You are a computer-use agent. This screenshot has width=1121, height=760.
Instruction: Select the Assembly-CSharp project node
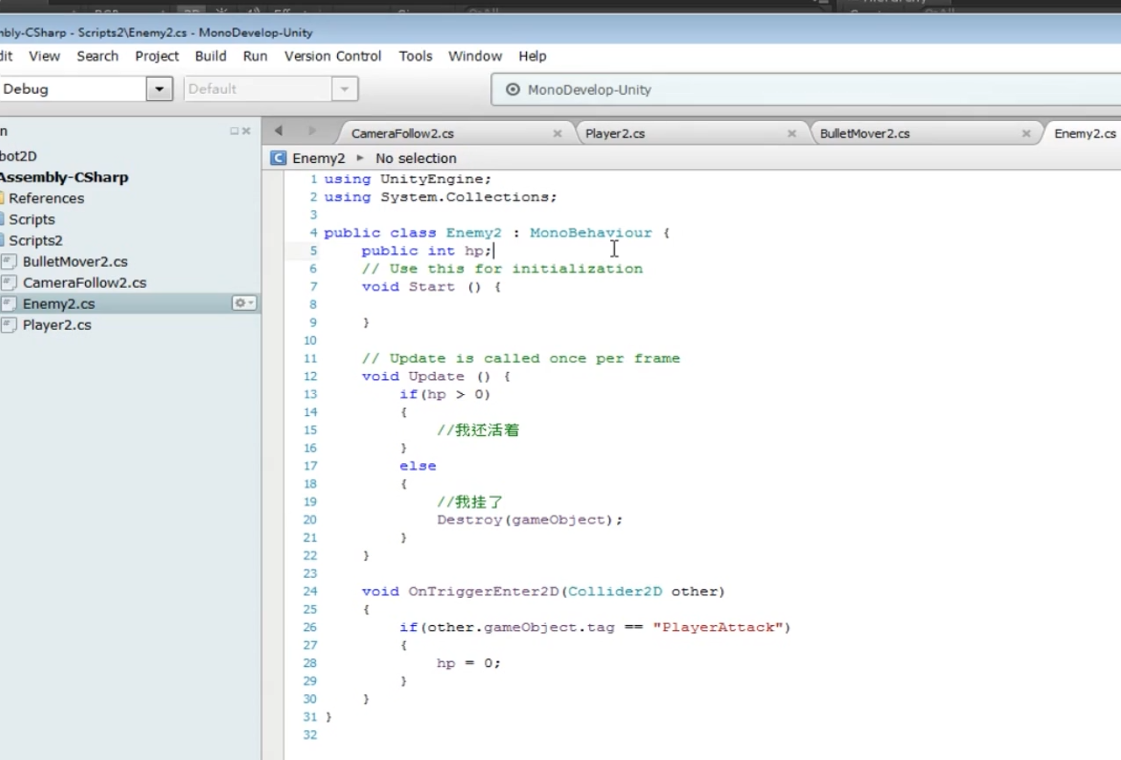point(64,177)
